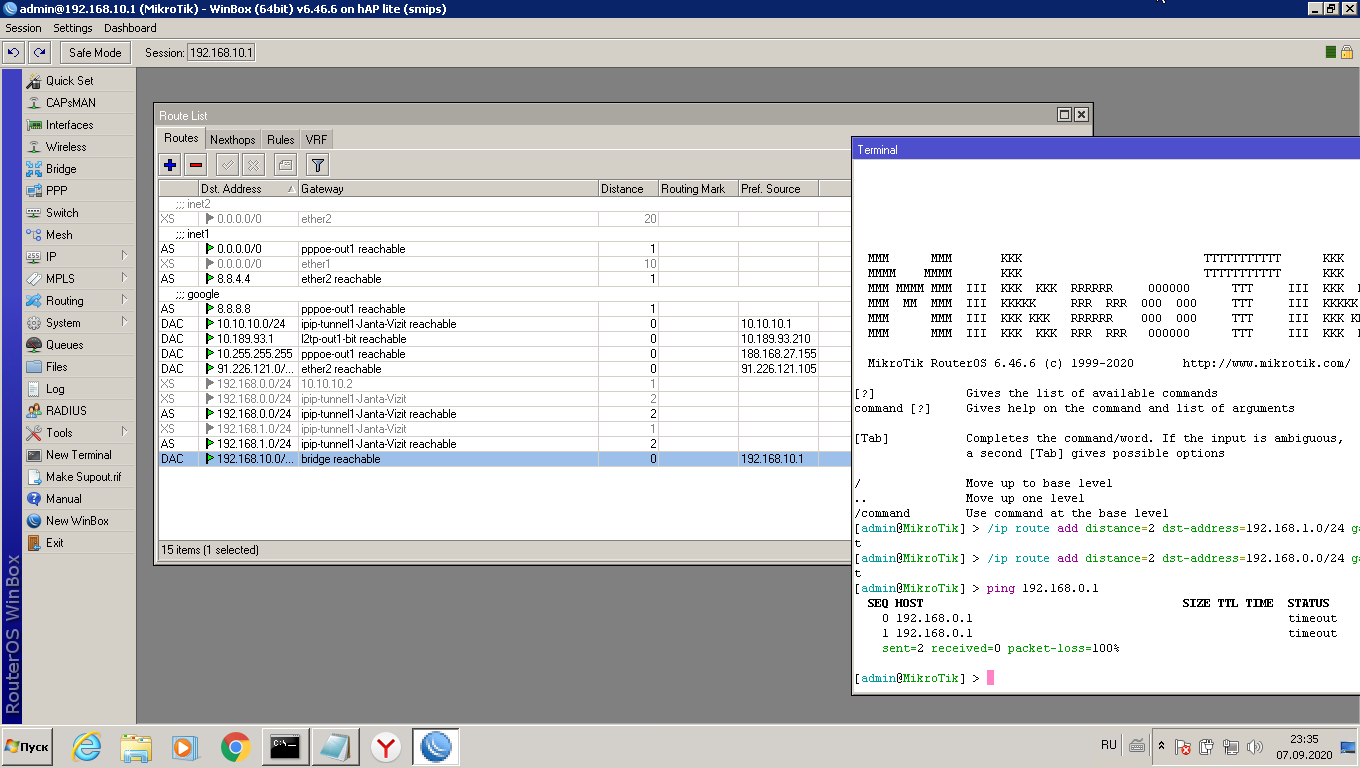Open the command prompt taskbar icon
1360x768 pixels.
pos(286,747)
